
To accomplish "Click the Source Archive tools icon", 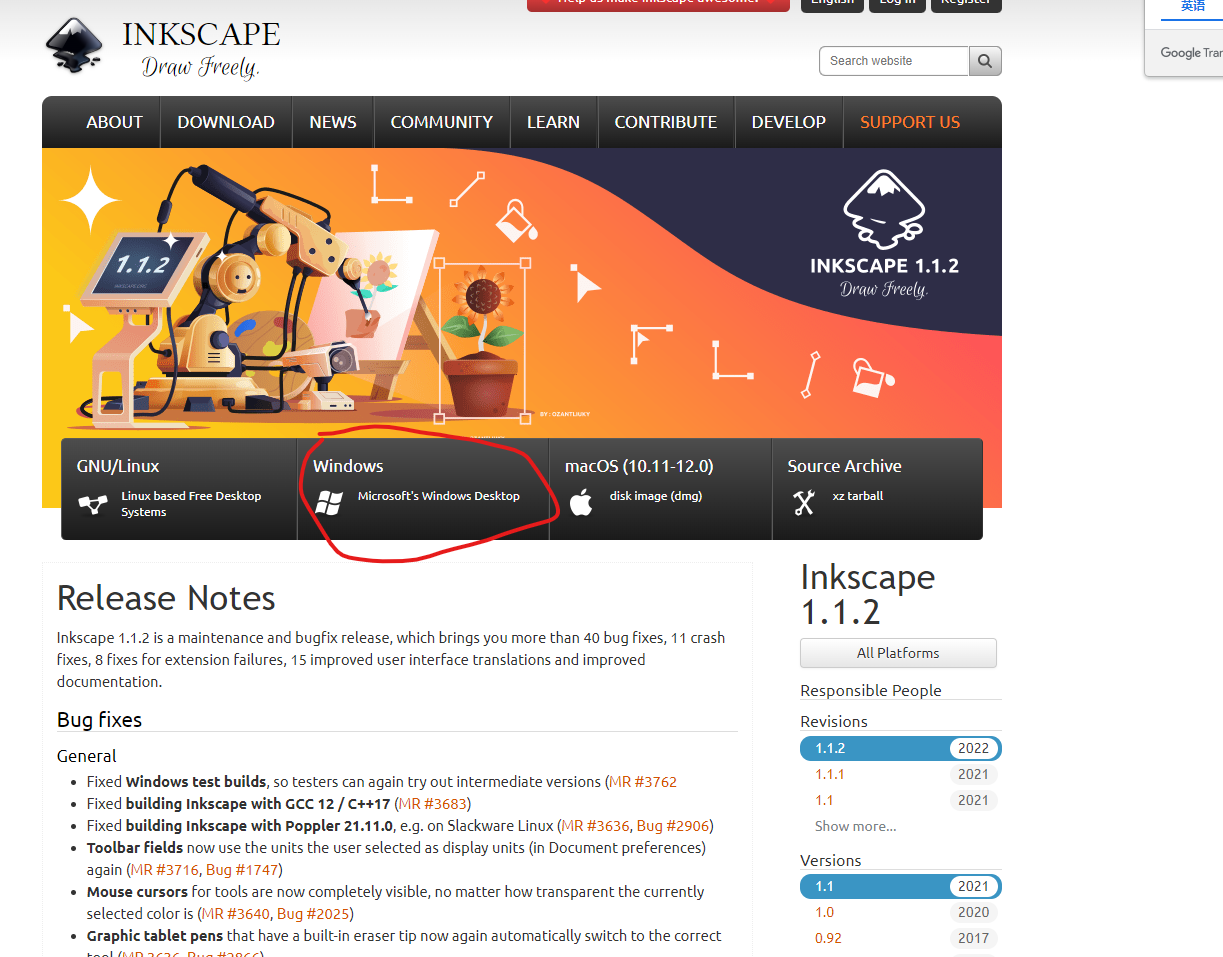I will coord(804,502).
